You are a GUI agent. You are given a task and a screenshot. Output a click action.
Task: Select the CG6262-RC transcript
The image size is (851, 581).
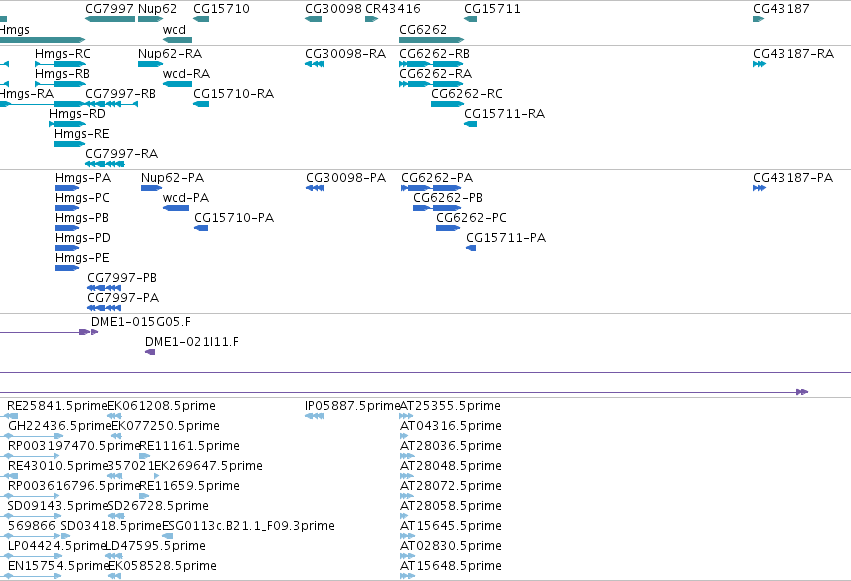[x=447, y=104]
